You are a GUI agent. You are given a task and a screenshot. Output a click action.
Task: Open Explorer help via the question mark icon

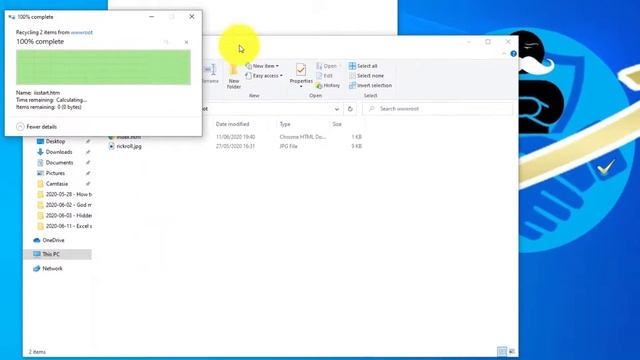513,54
